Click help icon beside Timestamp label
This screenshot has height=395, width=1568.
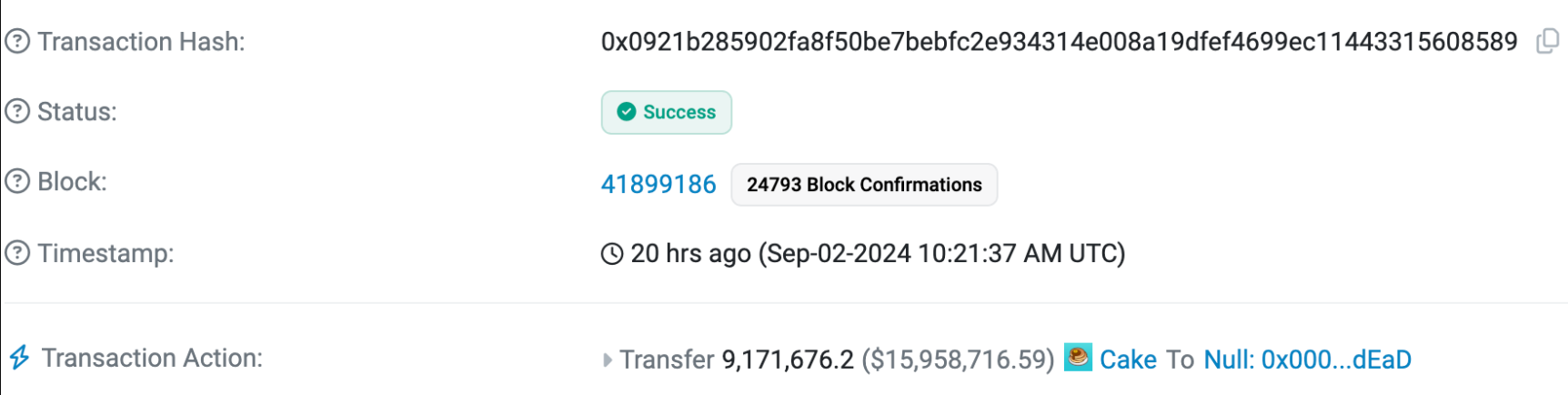pos(17,253)
